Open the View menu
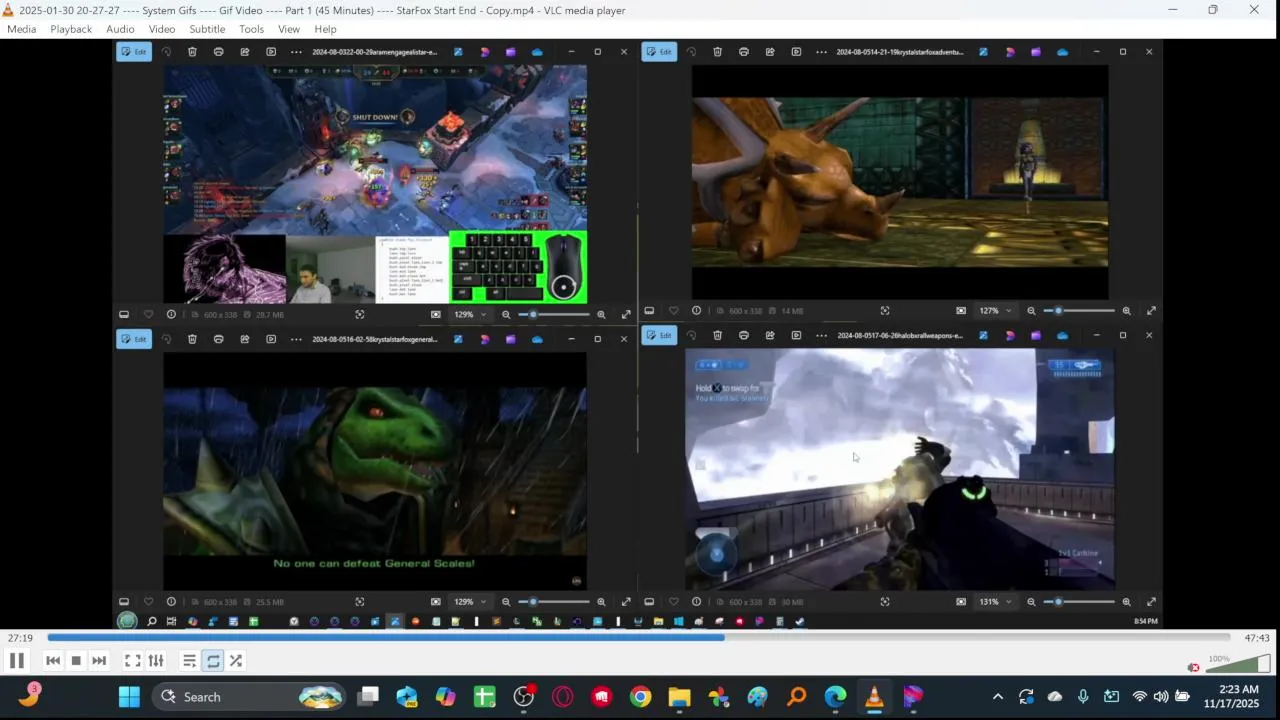Screen dimensions: 1280x720 (x=289, y=29)
